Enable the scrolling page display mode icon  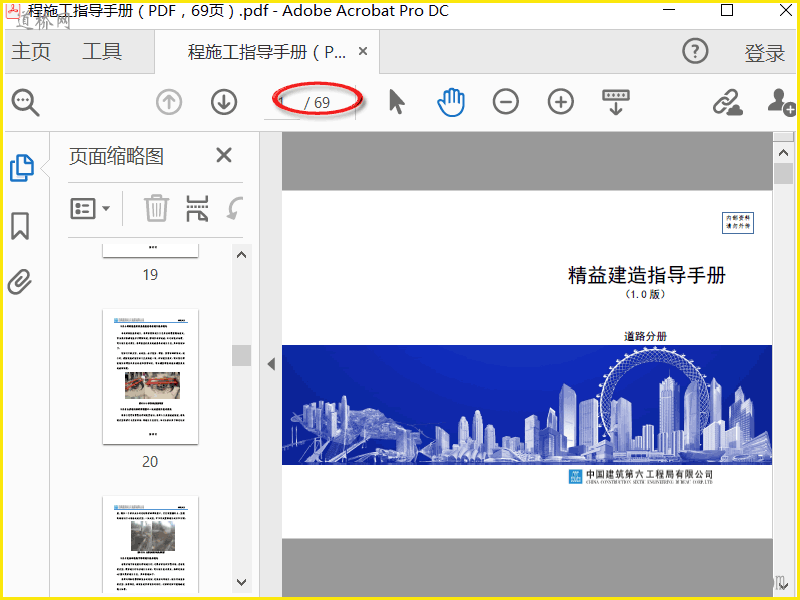tap(616, 102)
